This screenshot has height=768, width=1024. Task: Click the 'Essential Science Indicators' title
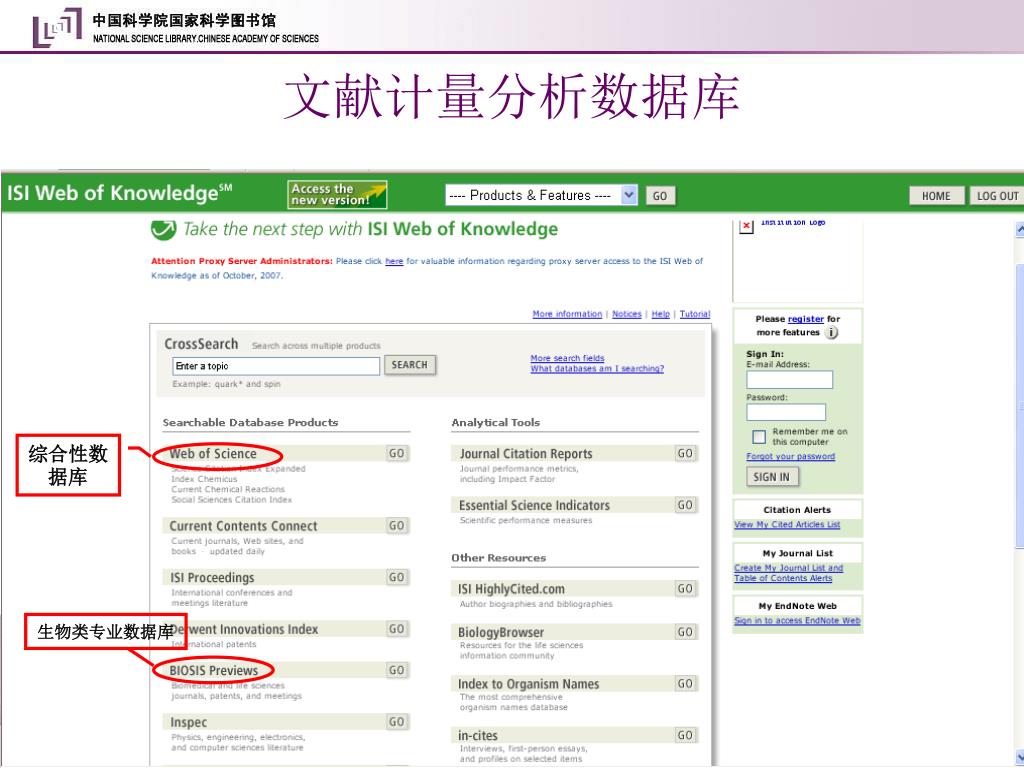click(534, 505)
